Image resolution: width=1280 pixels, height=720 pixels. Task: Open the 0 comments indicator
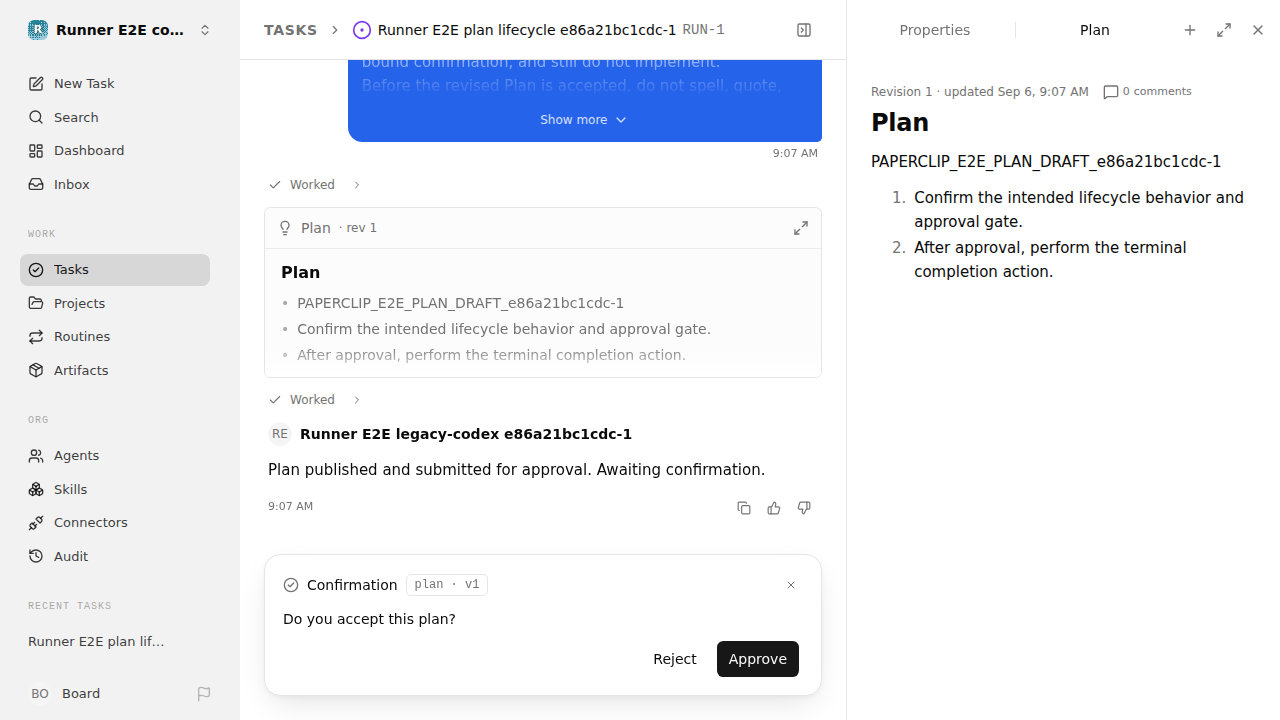[1147, 91]
